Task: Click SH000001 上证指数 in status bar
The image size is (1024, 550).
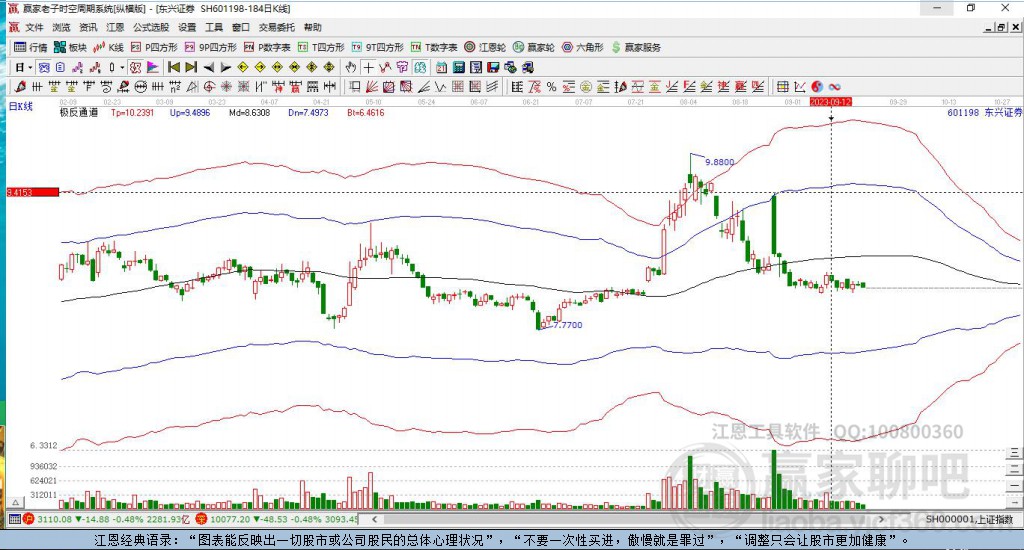Action: point(969,519)
